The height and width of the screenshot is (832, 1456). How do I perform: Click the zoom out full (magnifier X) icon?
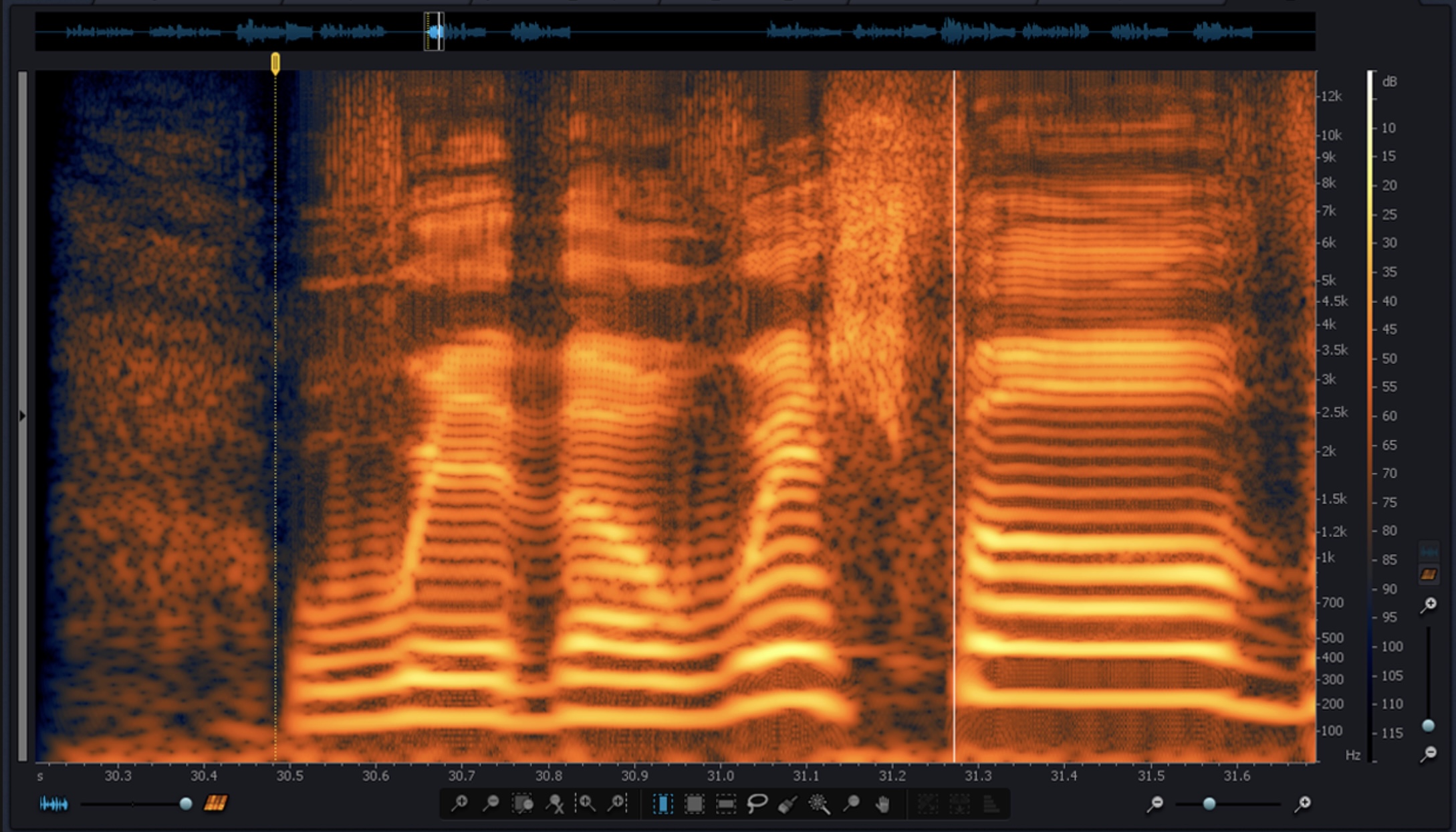point(554,803)
